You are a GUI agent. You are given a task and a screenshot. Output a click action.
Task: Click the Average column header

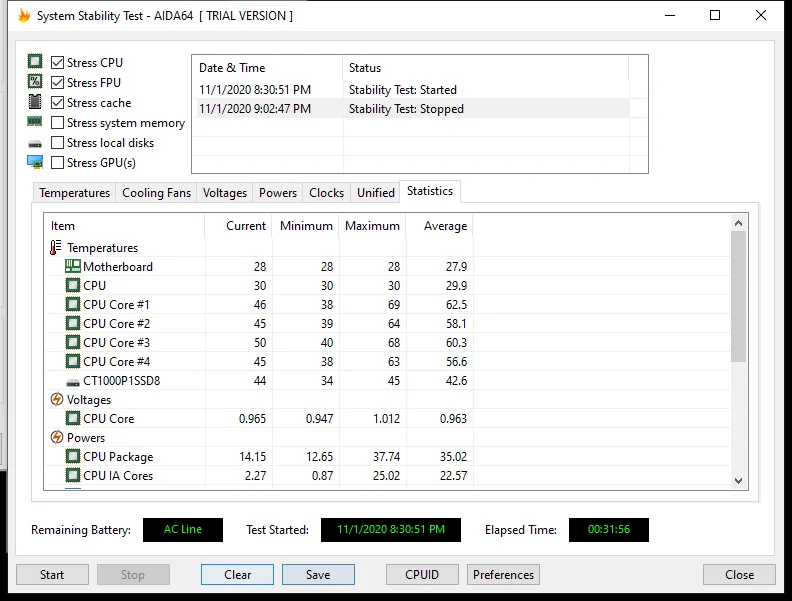coord(440,226)
